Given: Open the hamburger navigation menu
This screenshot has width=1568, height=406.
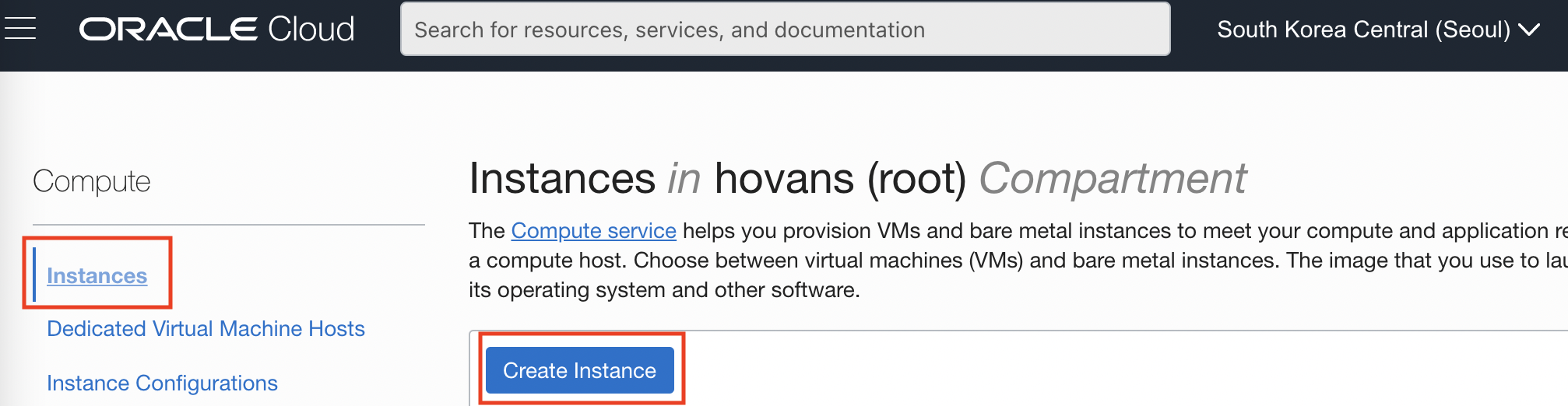Looking at the screenshot, I should click(x=20, y=30).
